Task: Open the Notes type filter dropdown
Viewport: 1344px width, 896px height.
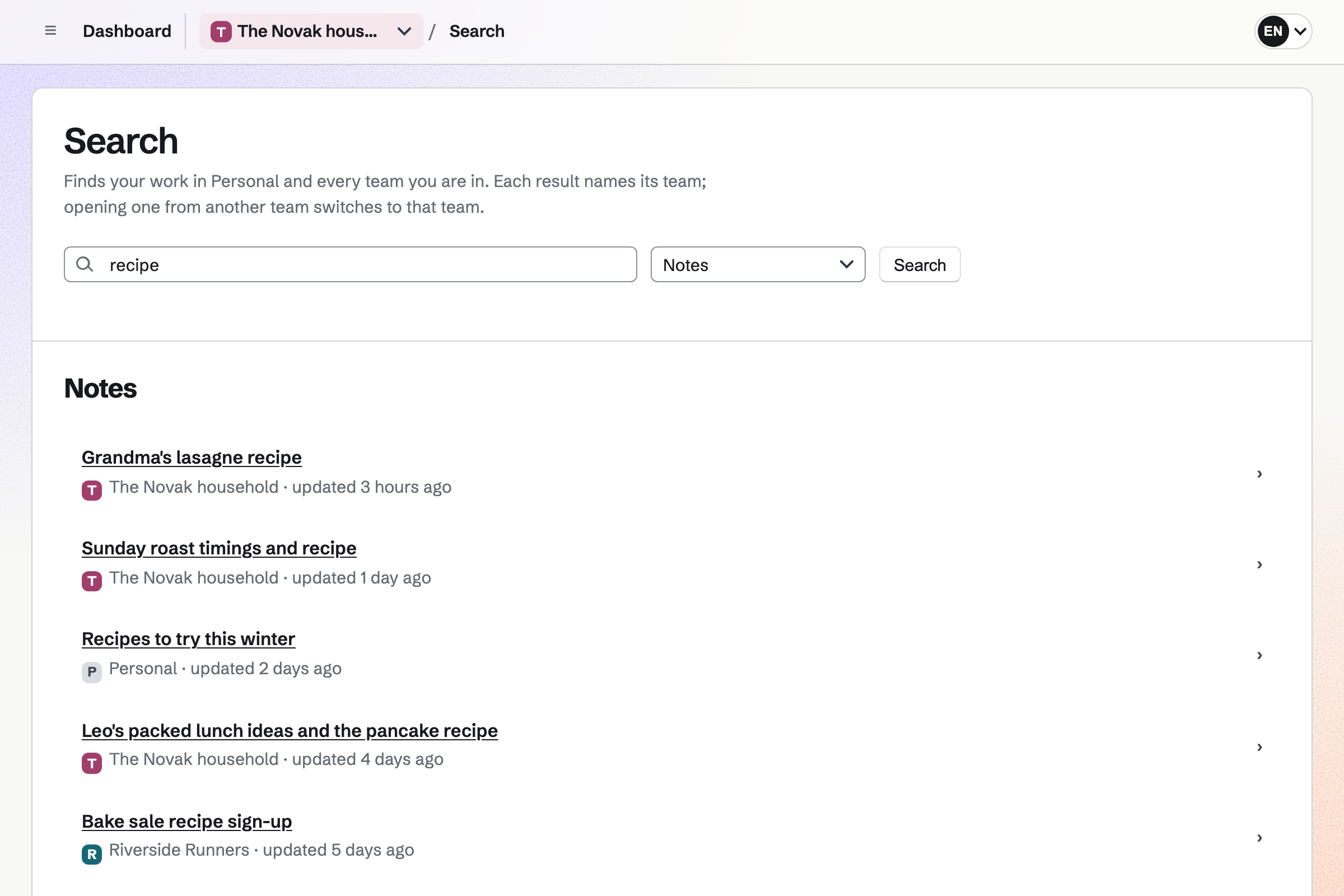Action: tap(758, 264)
